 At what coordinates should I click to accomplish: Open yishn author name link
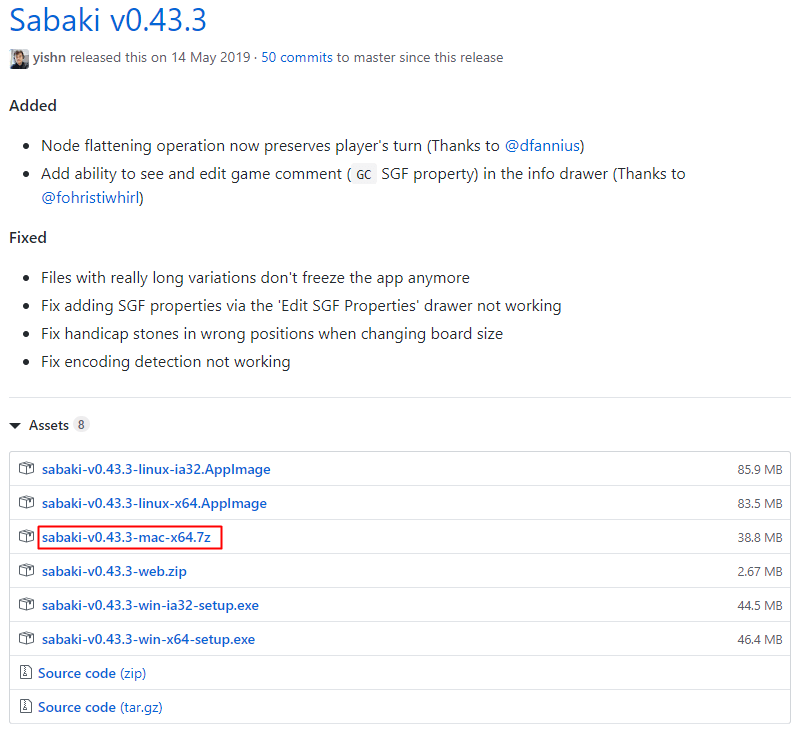tap(49, 57)
